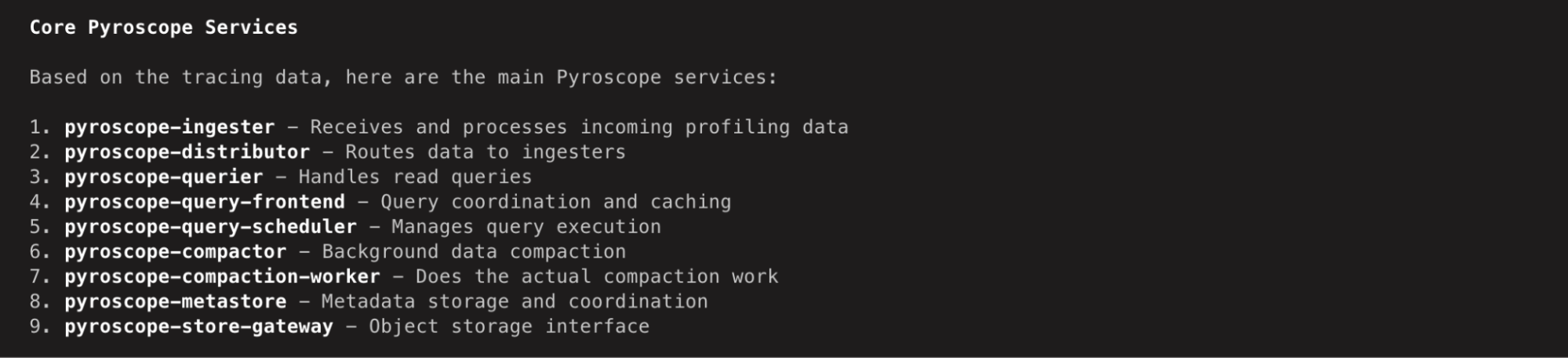Select the pyroscope-metastore service name
The height and width of the screenshot is (358, 1568).
coord(176,301)
